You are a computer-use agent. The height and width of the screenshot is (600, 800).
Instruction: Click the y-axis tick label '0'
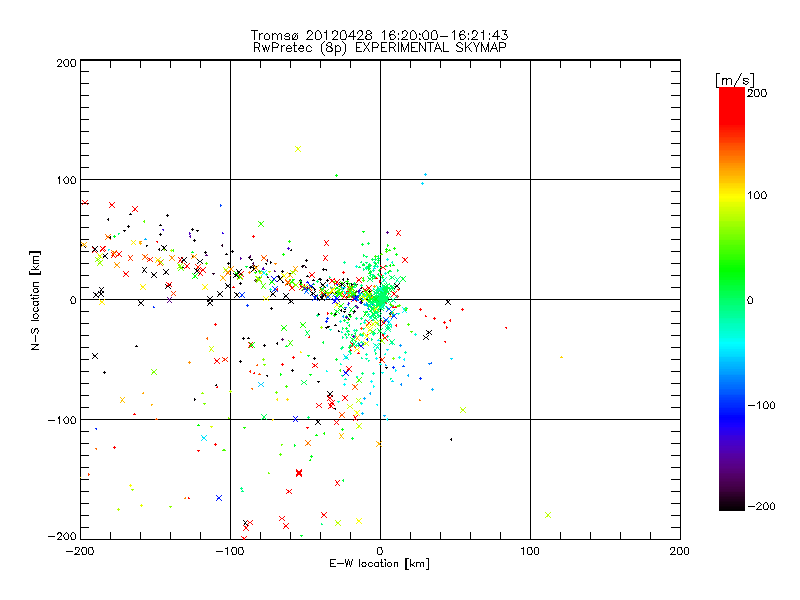(73, 300)
